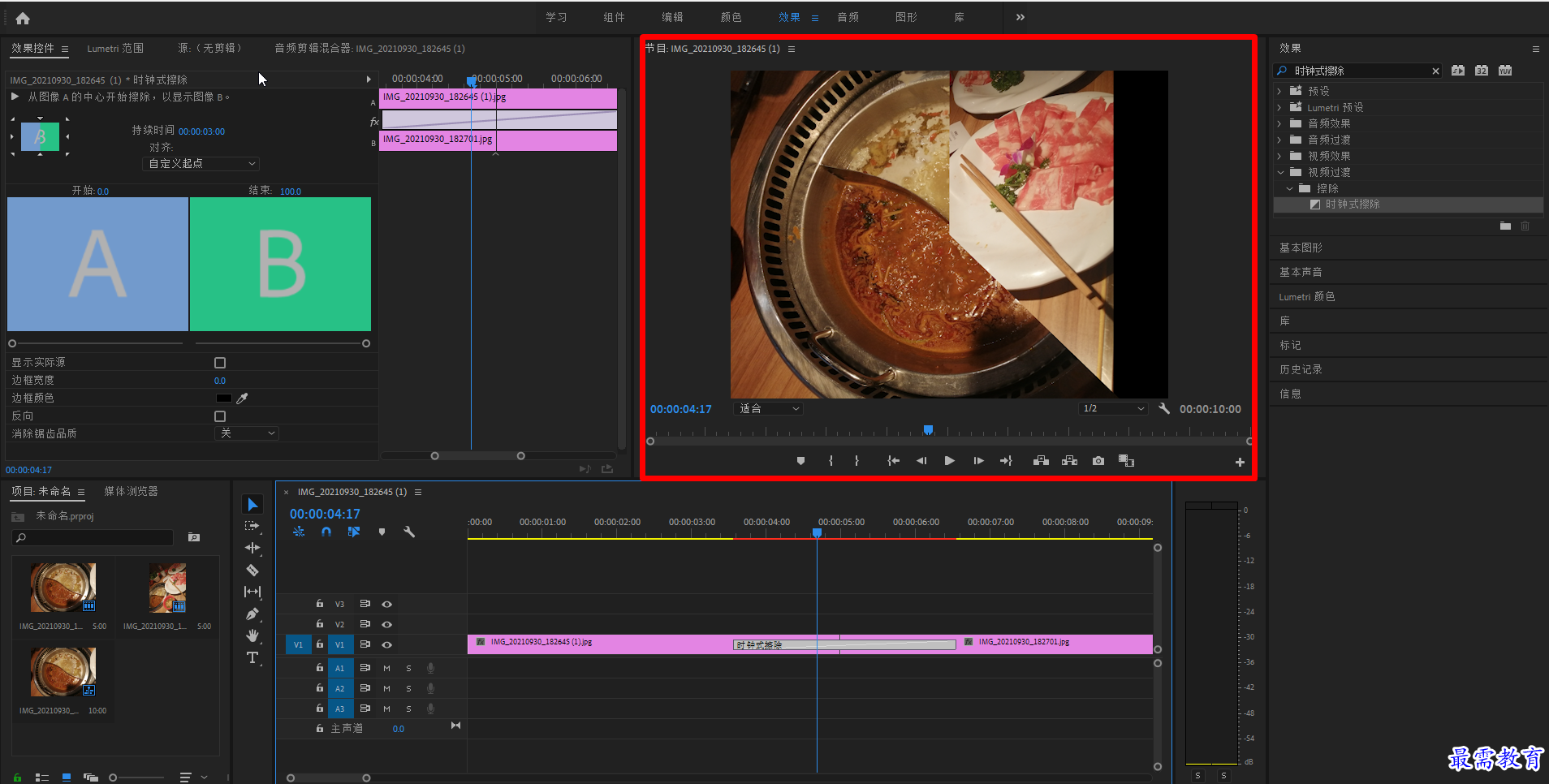
Task: Click the Lift button
Action: pyautogui.click(x=1041, y=461)
